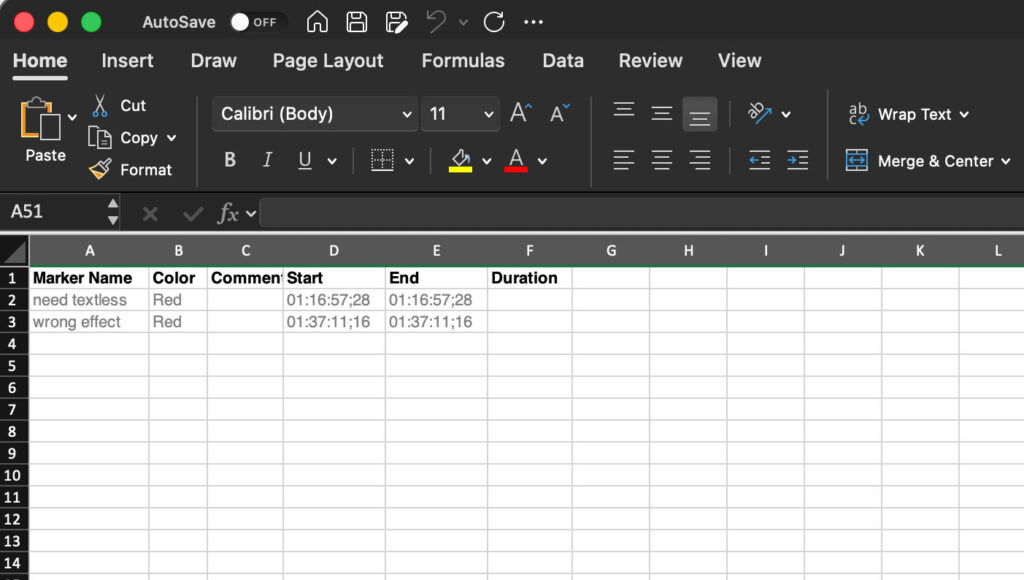The width and height of the screenshot is (1024, 580).
Task: Toggle italic formatting
Action: tap(267, 160)
